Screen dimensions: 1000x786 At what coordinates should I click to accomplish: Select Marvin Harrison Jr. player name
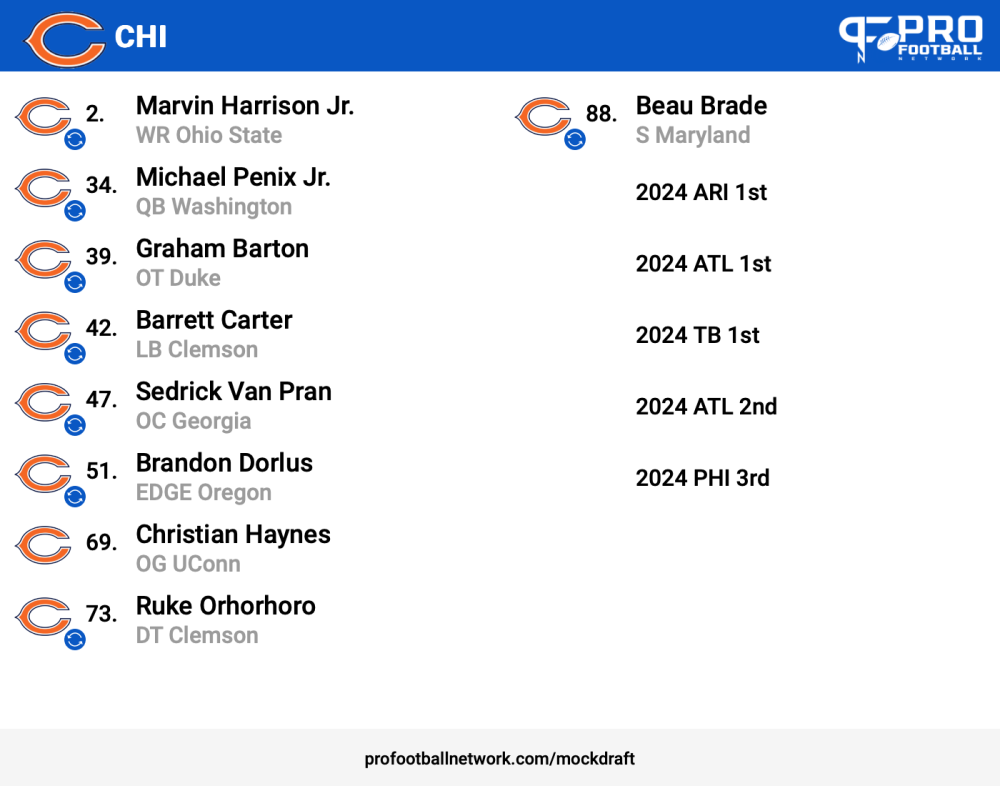245,106
